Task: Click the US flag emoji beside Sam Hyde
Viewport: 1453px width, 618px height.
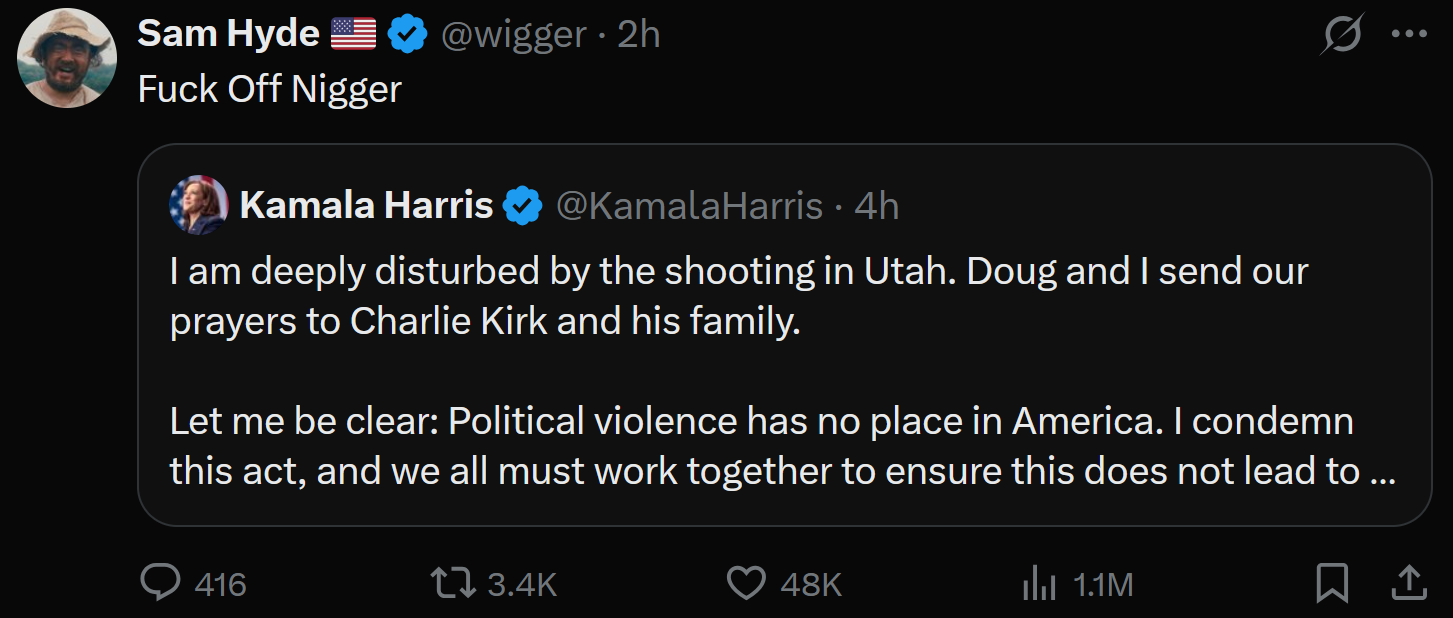Action: pyautogui.click(x=352, y=35)
